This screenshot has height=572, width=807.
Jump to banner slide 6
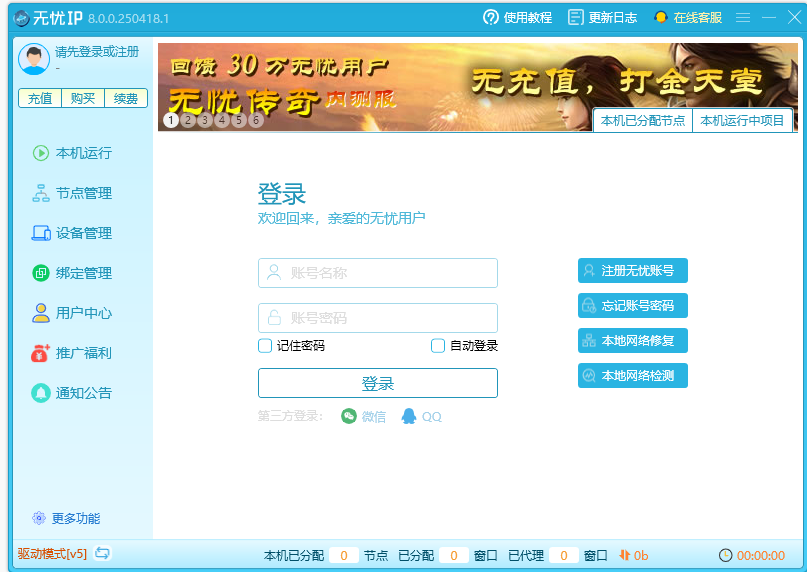click(x=256, y=120)
